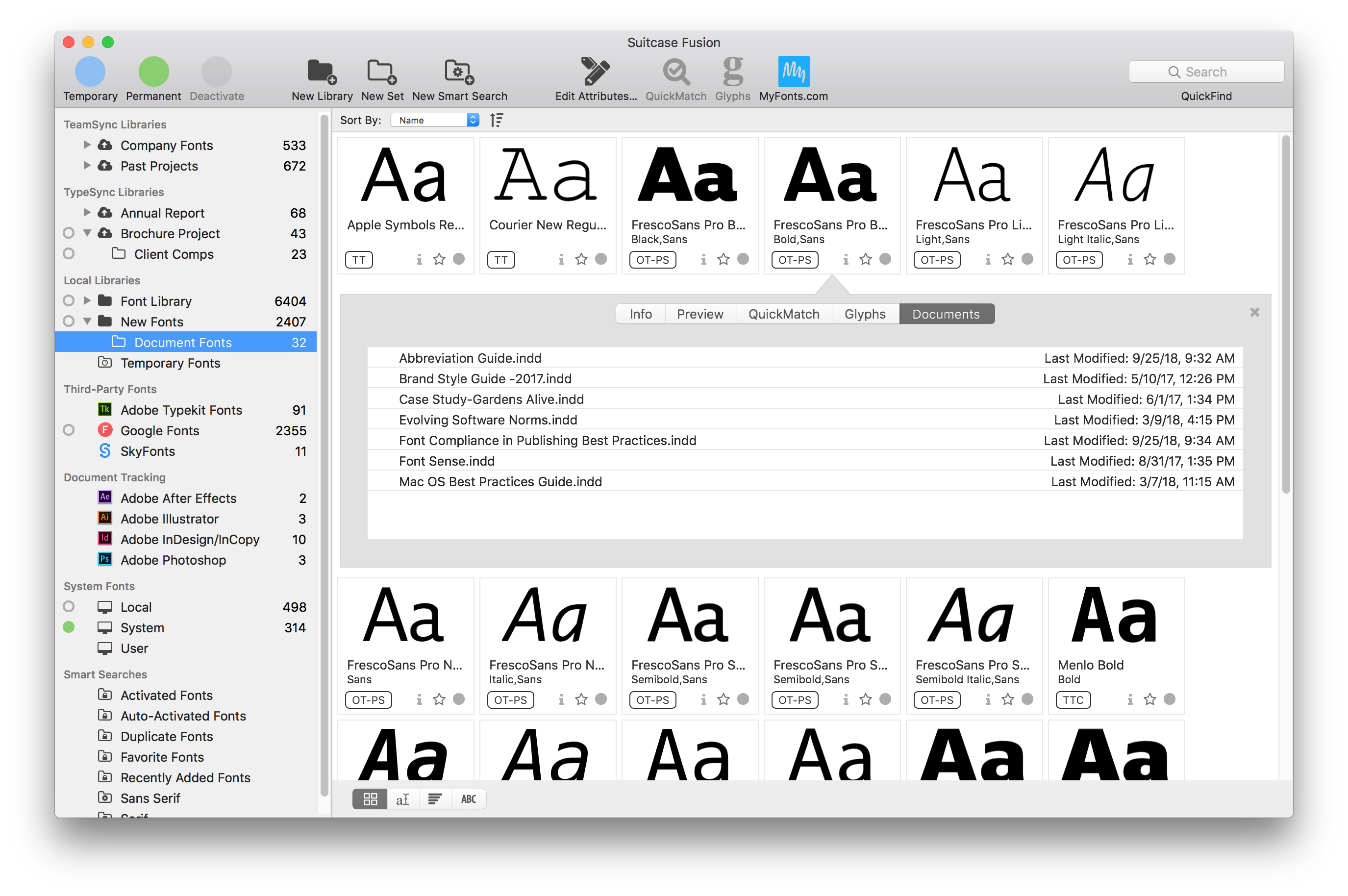
Task: Toggle activation circle for Google Fonts
Action: pyautogui.click(x=69, y=430)
